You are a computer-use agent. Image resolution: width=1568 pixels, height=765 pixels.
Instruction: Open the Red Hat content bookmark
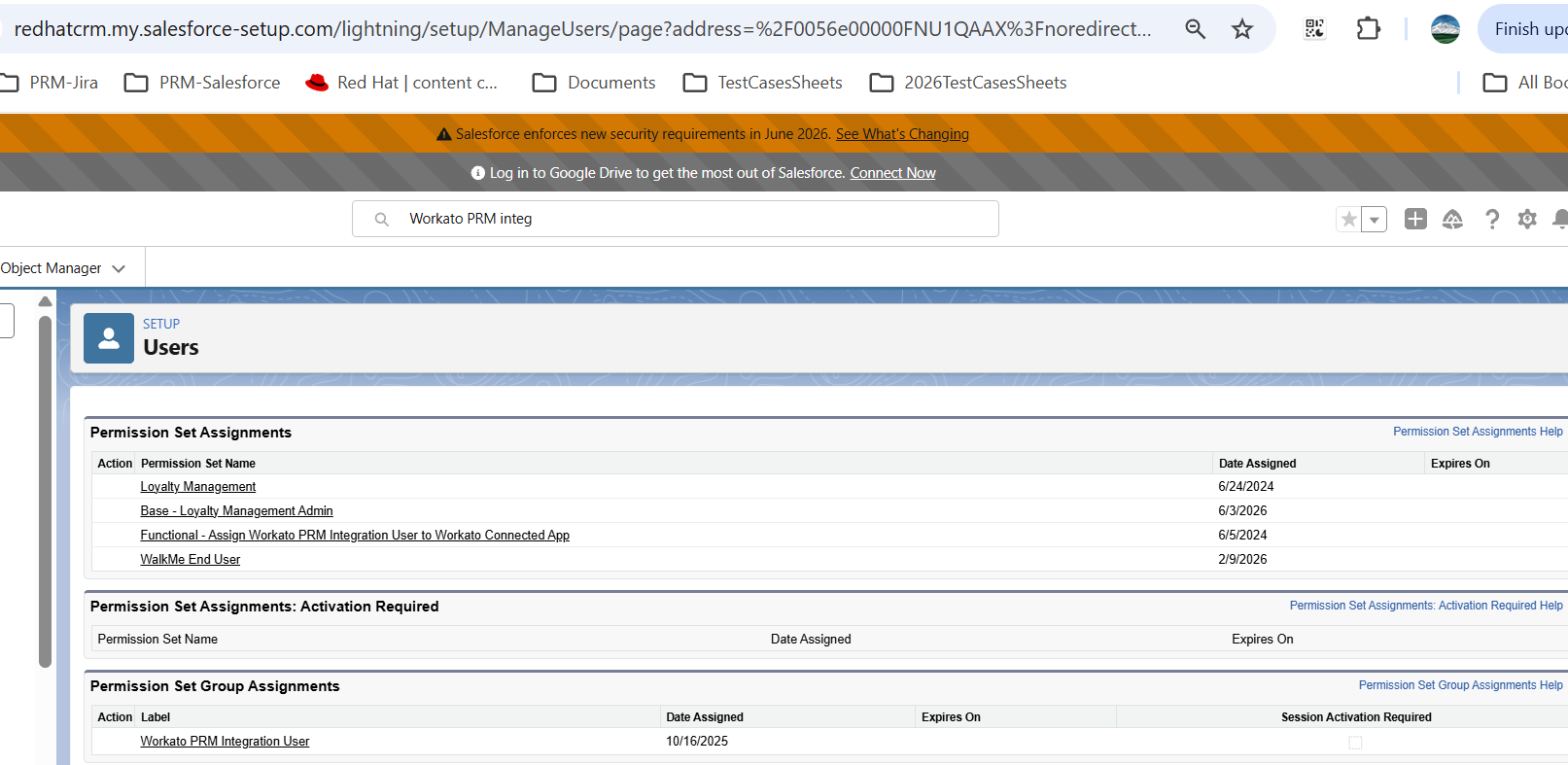click(x=401, y=83)
